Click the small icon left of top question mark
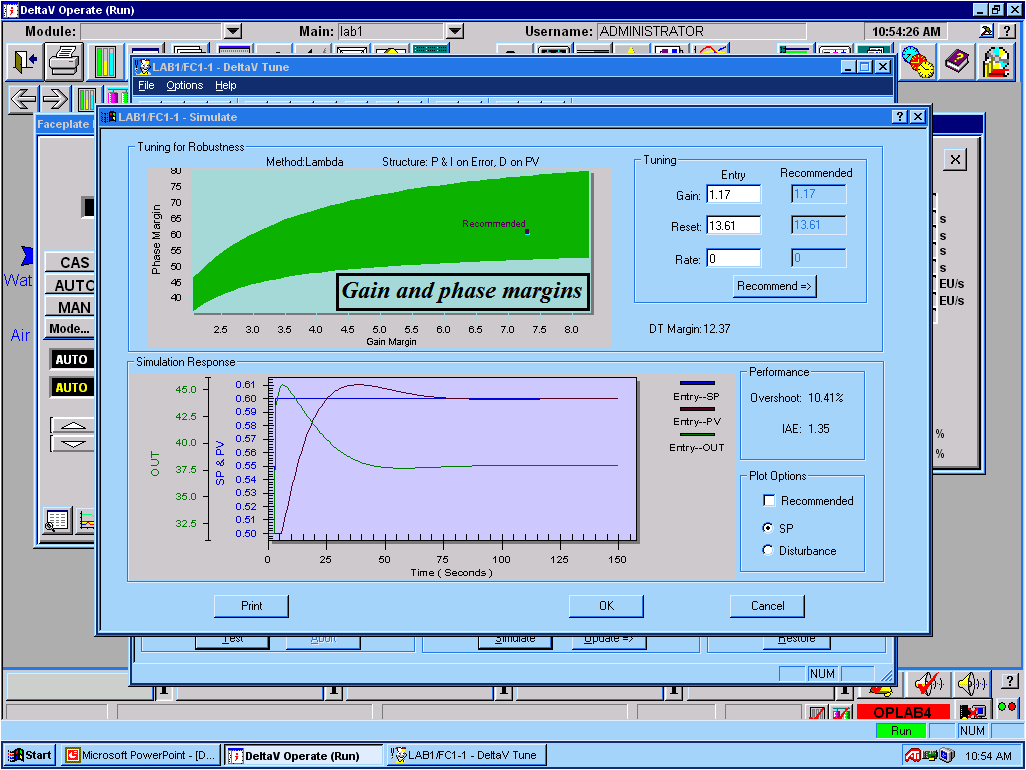1026x770 pixels. pyautogui.click(x=986, y=31)
